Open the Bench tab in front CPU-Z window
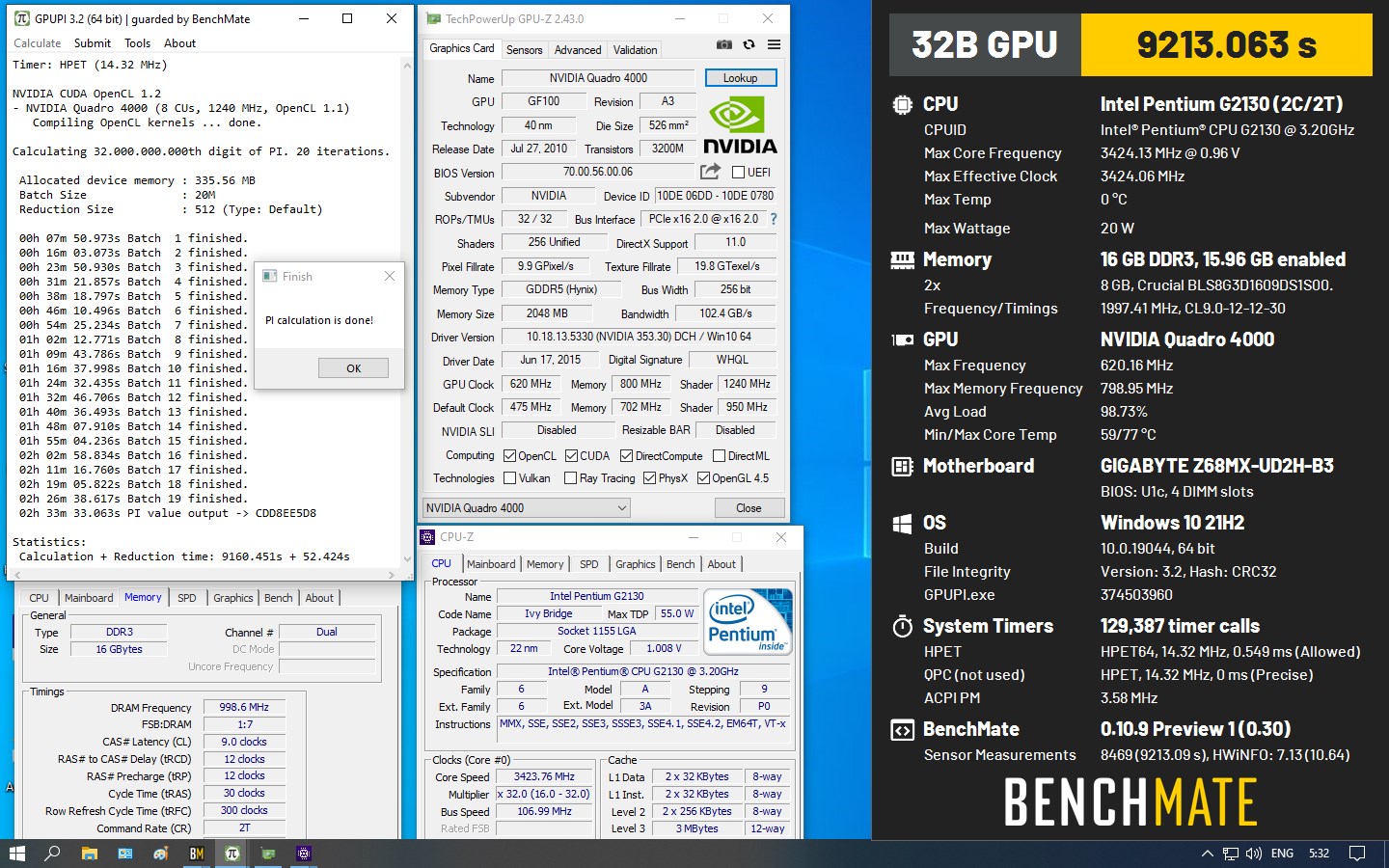The height and width of the screenshot is (868, 1389). click(x=680, y=564)
